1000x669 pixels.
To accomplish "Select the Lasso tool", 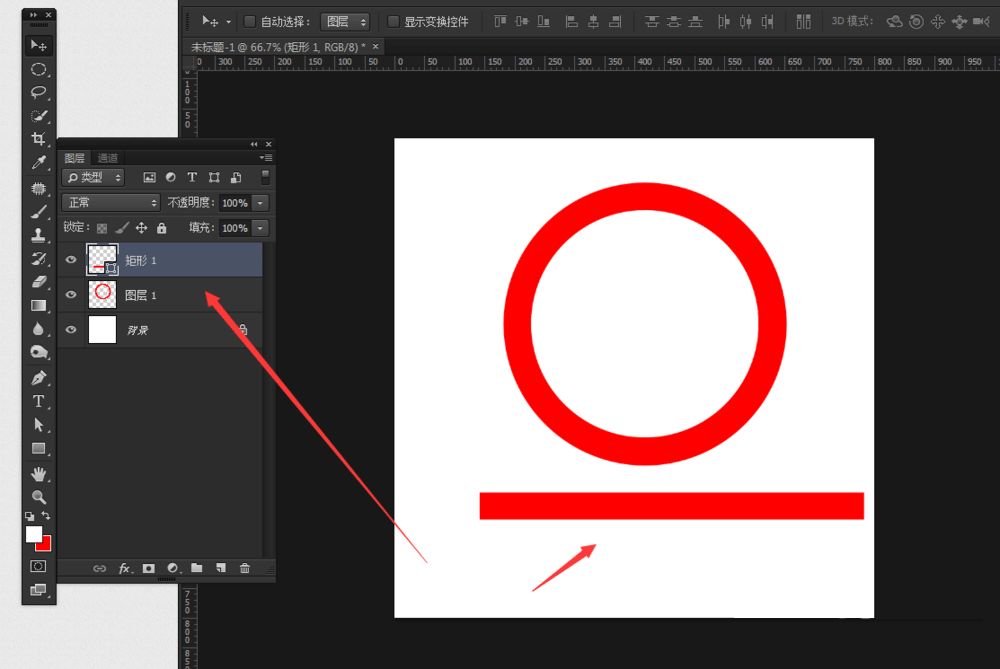I will click(x=38, y=92).
